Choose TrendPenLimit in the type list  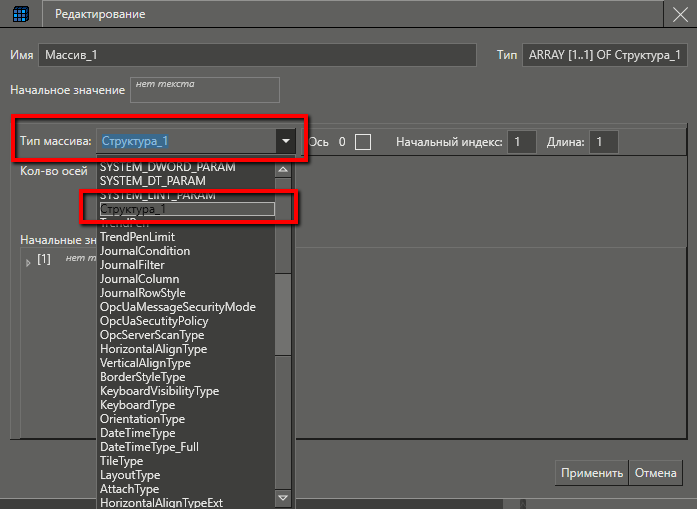[137, 237]
